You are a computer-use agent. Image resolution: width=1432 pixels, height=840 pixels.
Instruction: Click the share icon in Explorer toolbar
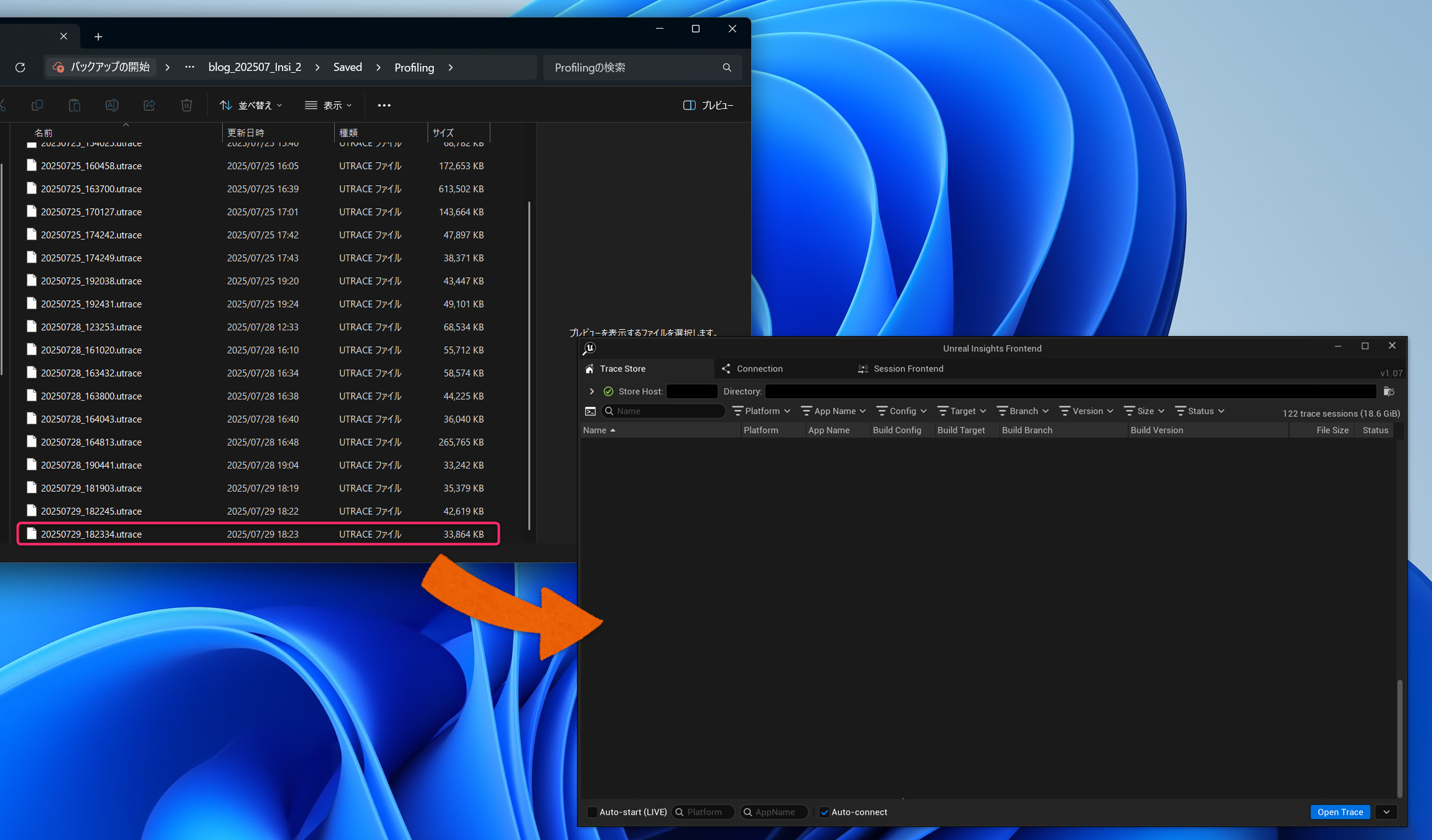point(149,105)
